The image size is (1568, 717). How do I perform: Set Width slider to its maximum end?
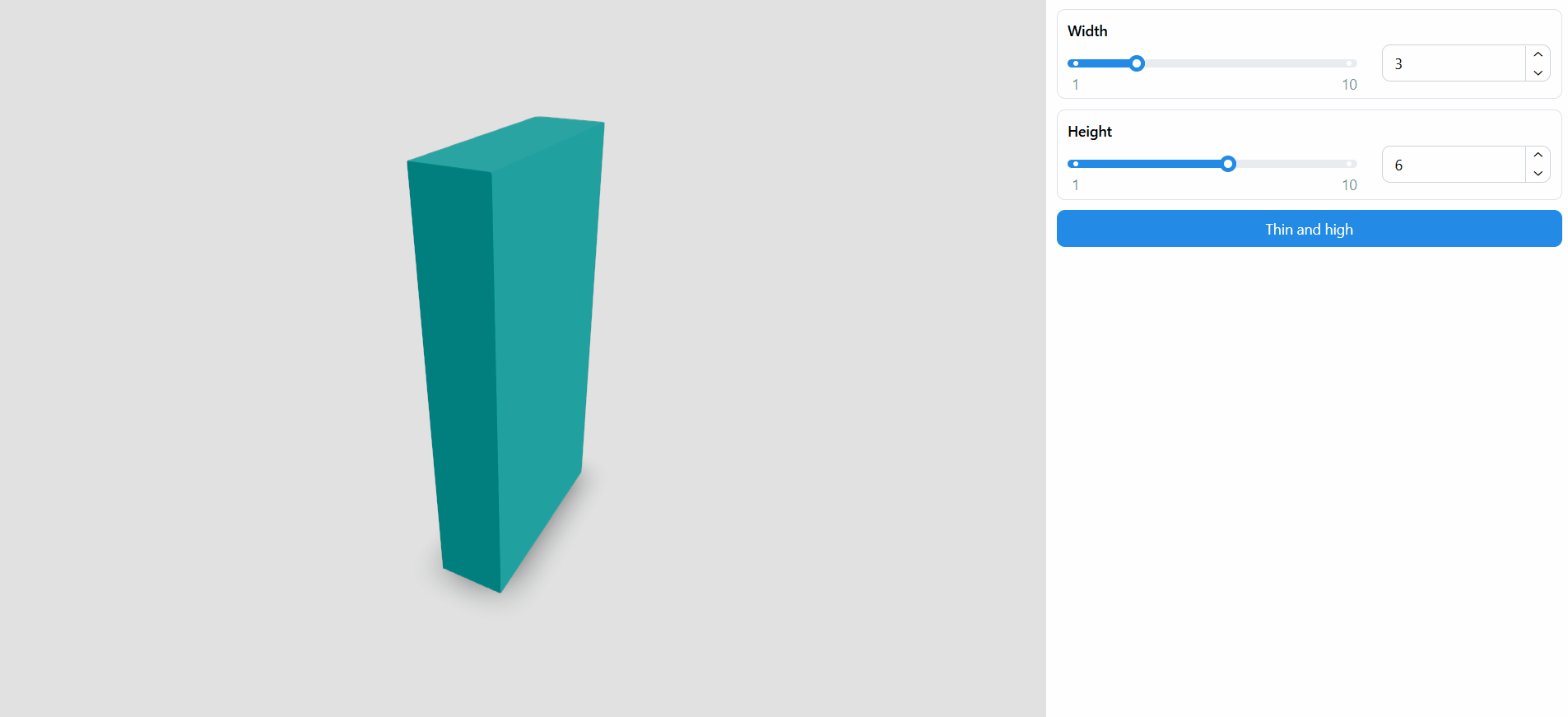click(1350, 63)
